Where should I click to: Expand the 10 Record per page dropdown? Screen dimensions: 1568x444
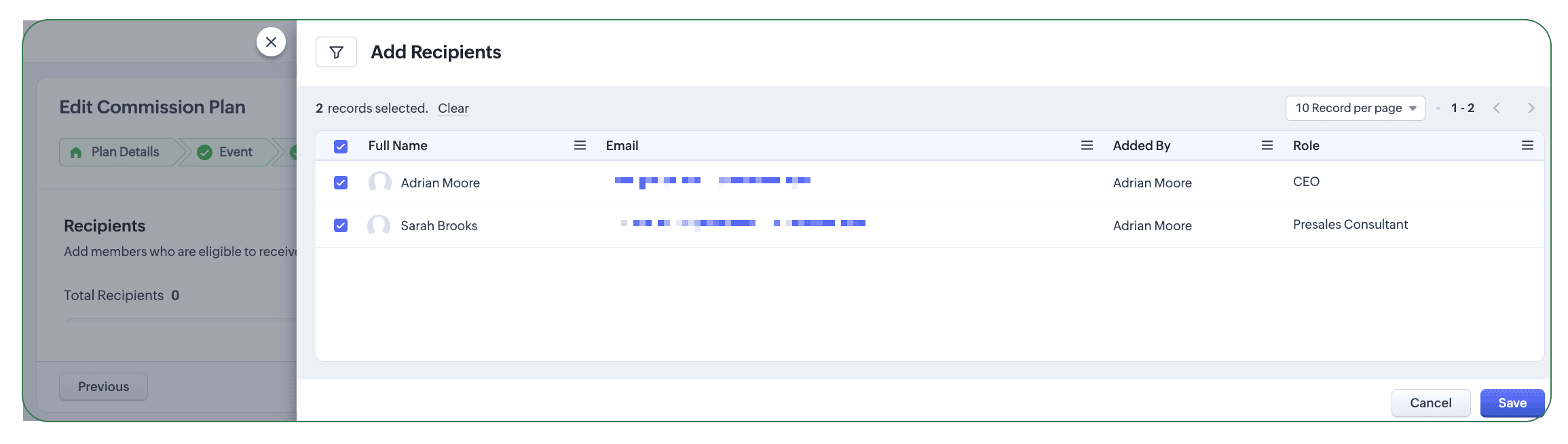[1355, 108]
